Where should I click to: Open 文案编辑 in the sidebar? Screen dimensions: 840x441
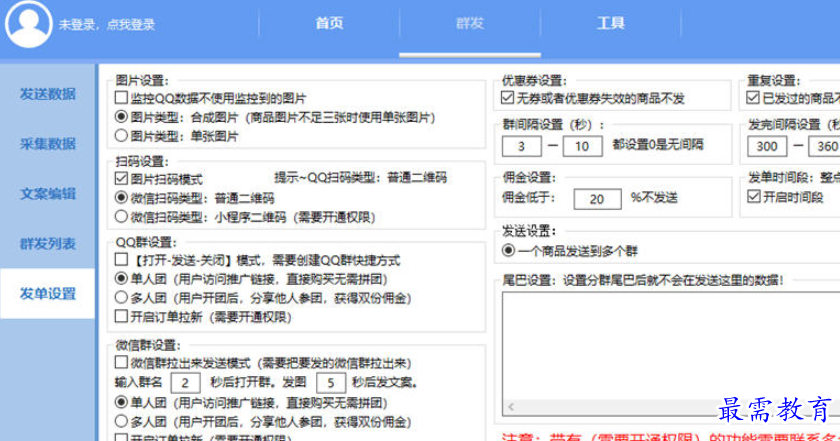[x=48, y=193]
